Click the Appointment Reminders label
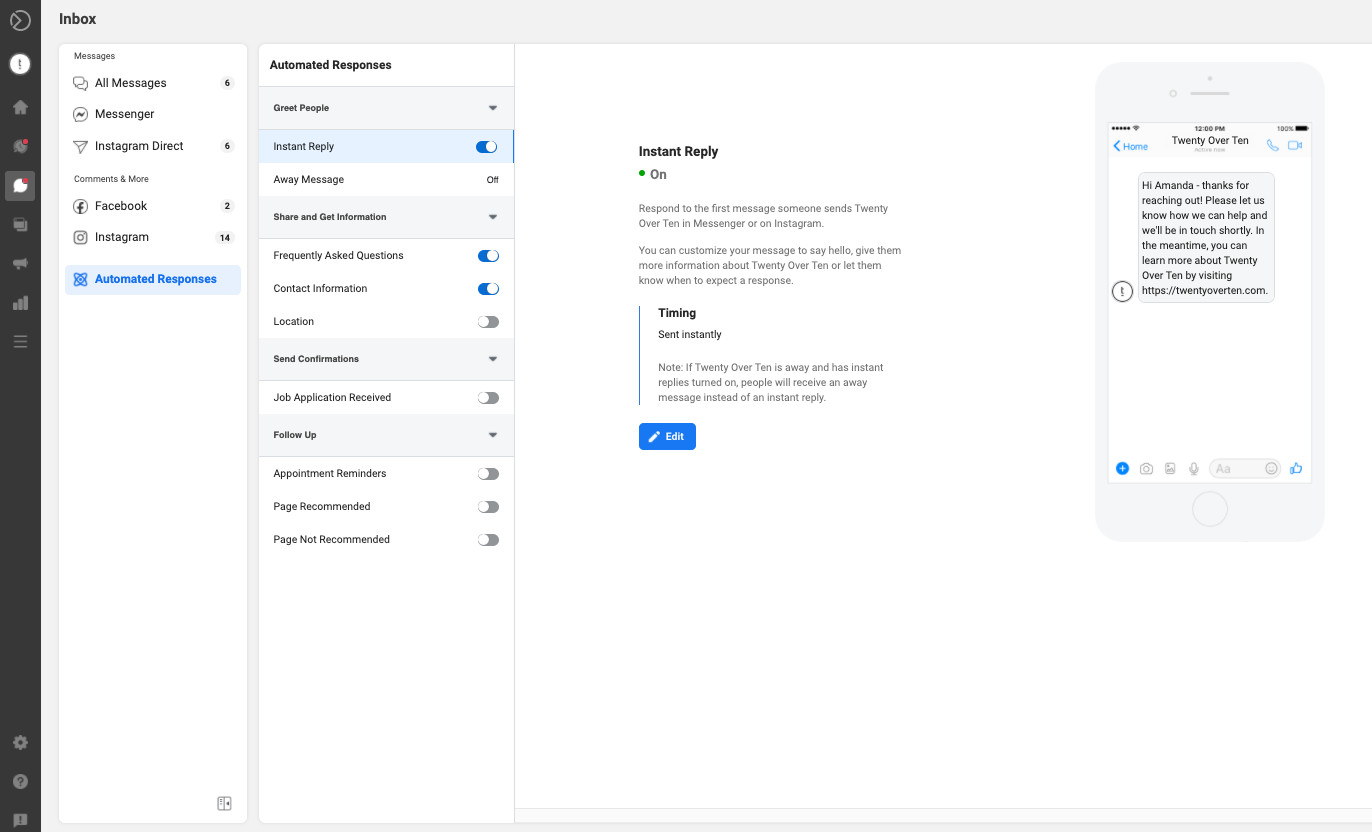The width and height of the screenshot is (1372, 832). 330,474
